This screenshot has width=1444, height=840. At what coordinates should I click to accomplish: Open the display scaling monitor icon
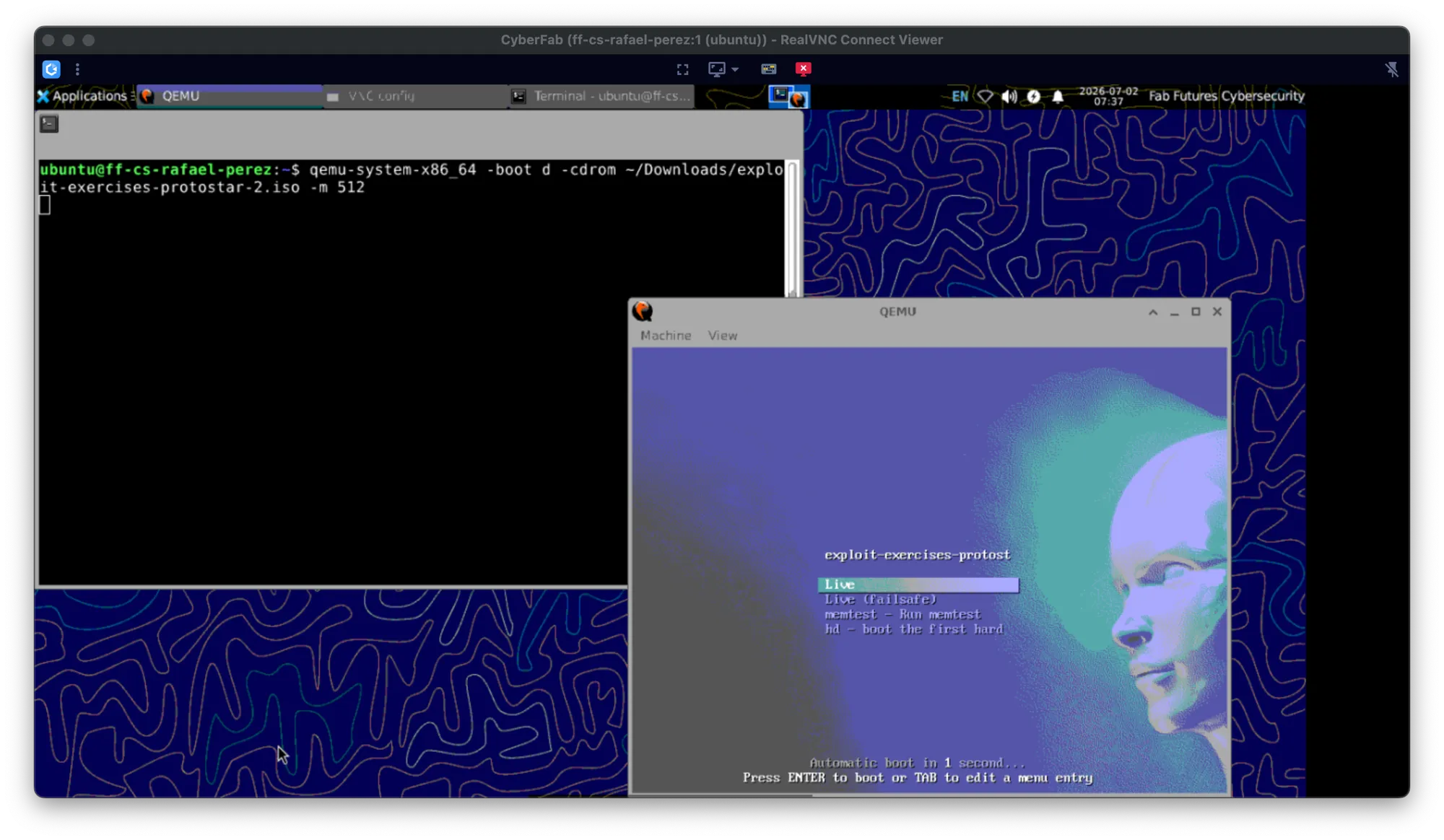coord(716,69)
